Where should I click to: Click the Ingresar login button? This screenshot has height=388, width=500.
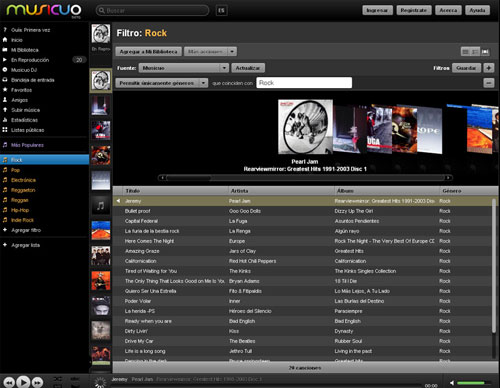click(x=377, y=10)
